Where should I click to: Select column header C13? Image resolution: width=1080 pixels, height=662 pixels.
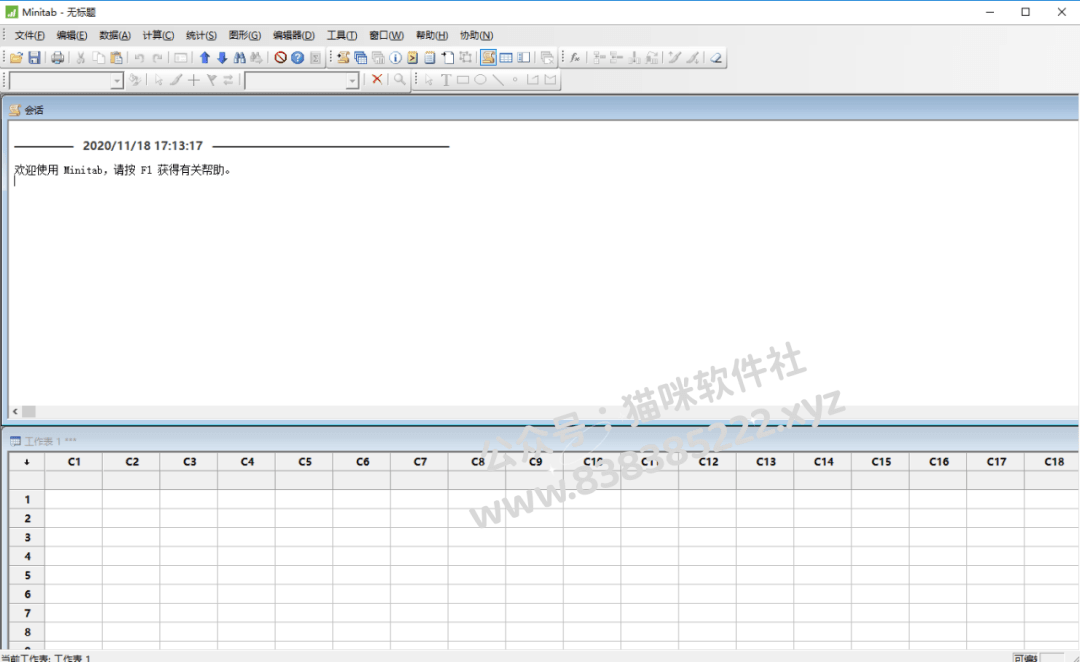click(765, 462)
